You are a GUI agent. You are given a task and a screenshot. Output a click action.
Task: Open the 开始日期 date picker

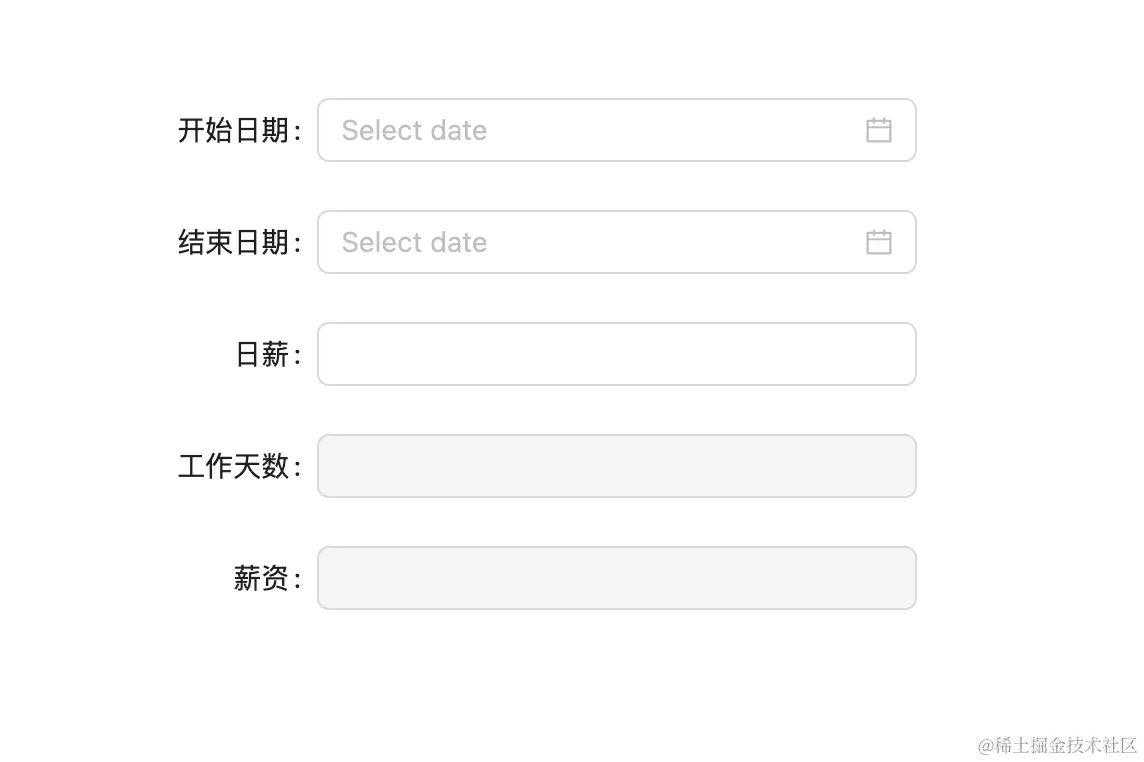click(600, 130)
